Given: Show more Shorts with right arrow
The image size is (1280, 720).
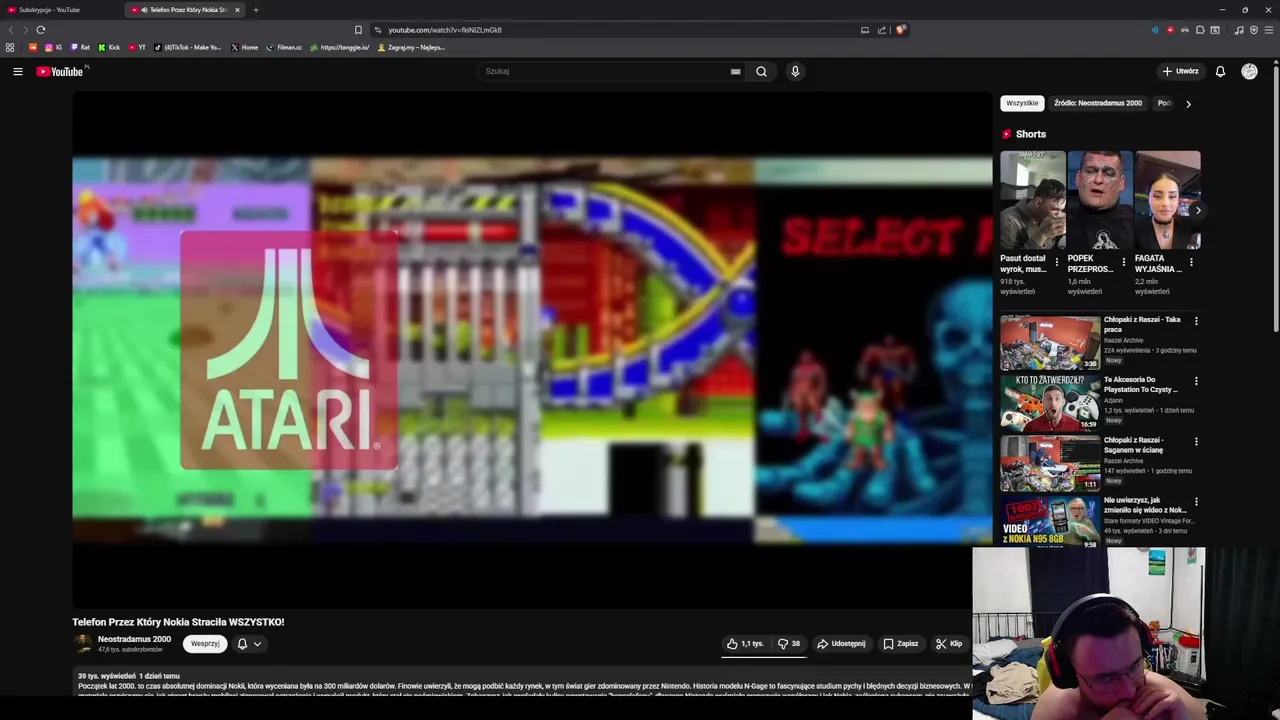Looking at the screenshot, I should (x=1198, y=210).
